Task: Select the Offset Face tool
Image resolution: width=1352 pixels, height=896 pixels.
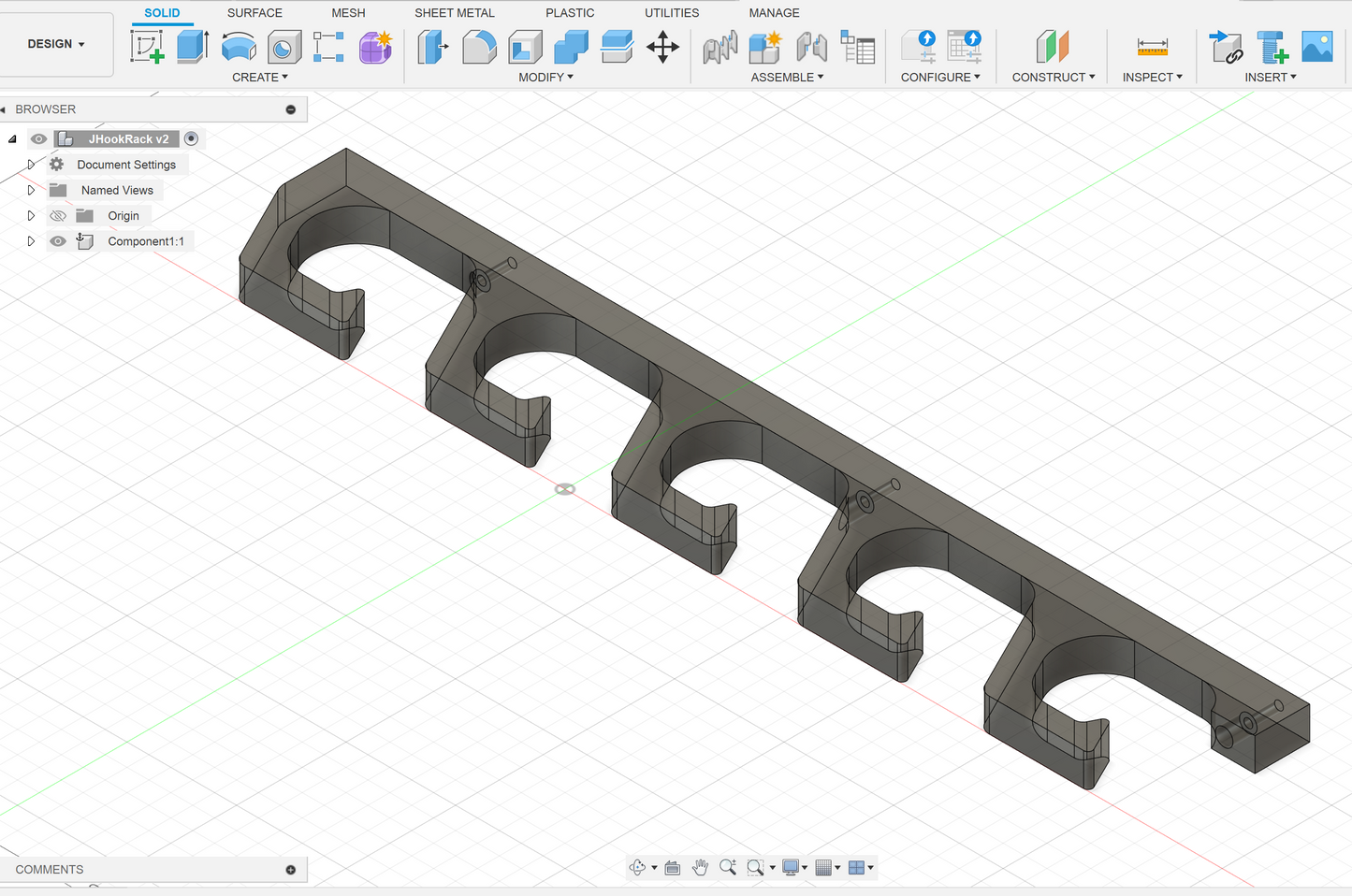Action: pyautogui.click(x=617, y=47)
